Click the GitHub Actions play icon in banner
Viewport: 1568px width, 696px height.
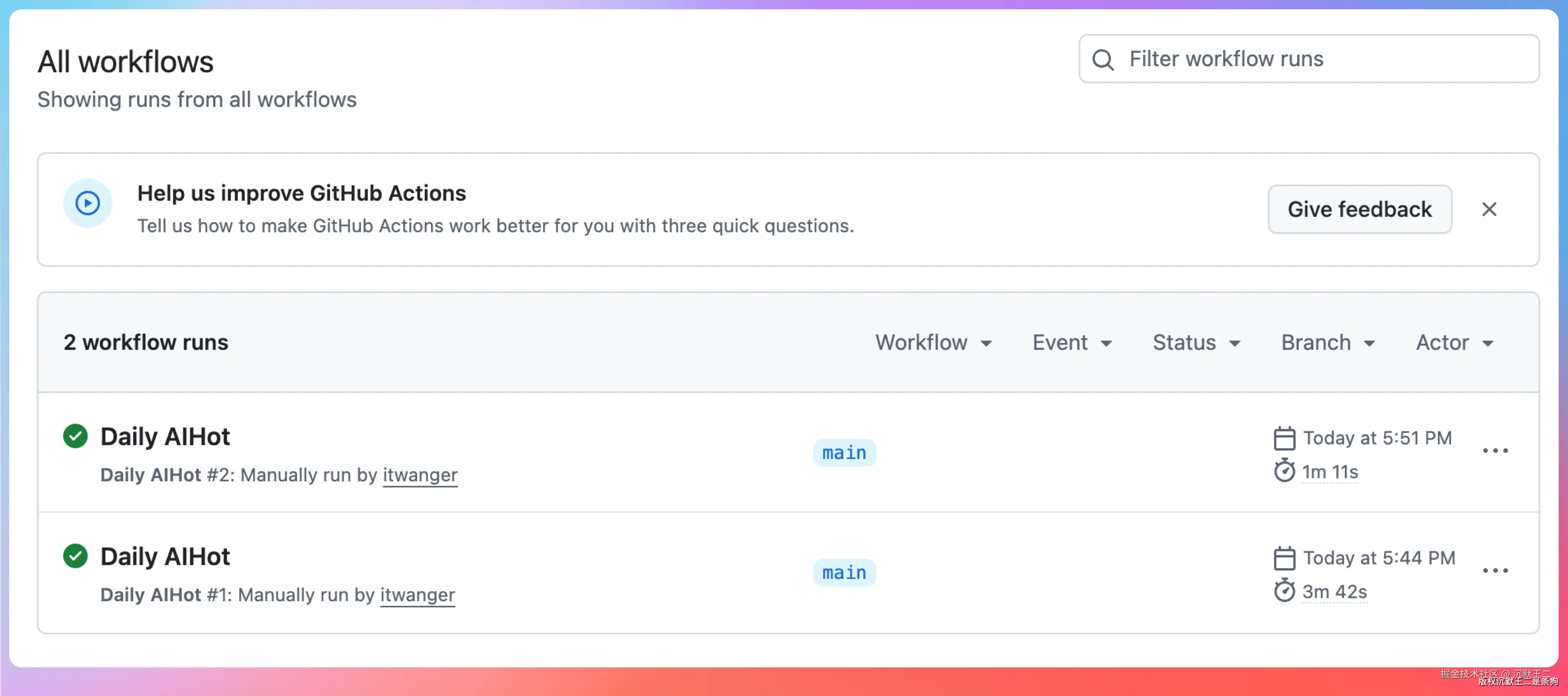pyautogui.click(x=88, y=202)
